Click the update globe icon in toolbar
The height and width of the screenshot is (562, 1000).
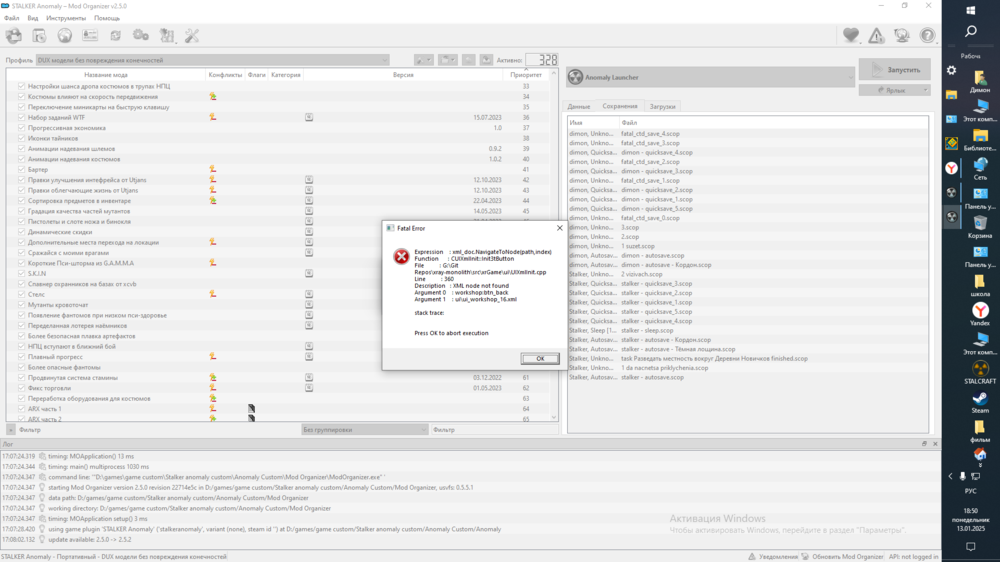[902, 36]
